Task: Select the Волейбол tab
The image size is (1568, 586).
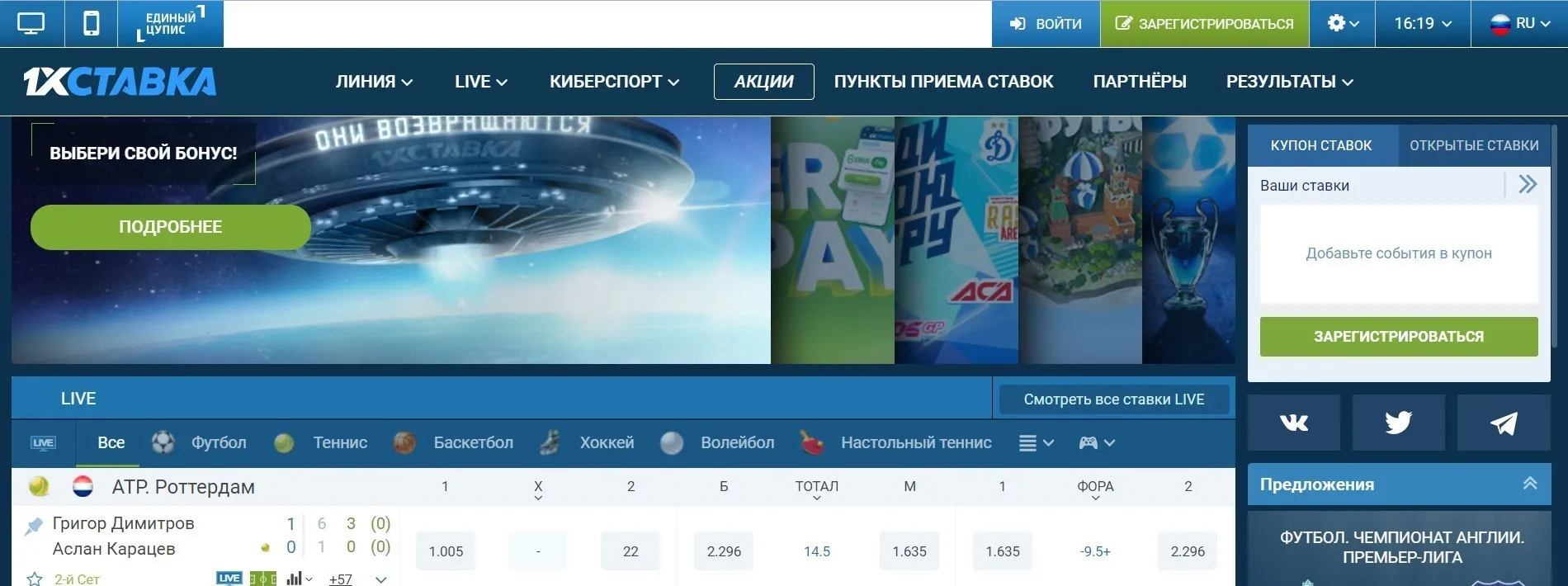Action: click(x=737, y=443)
